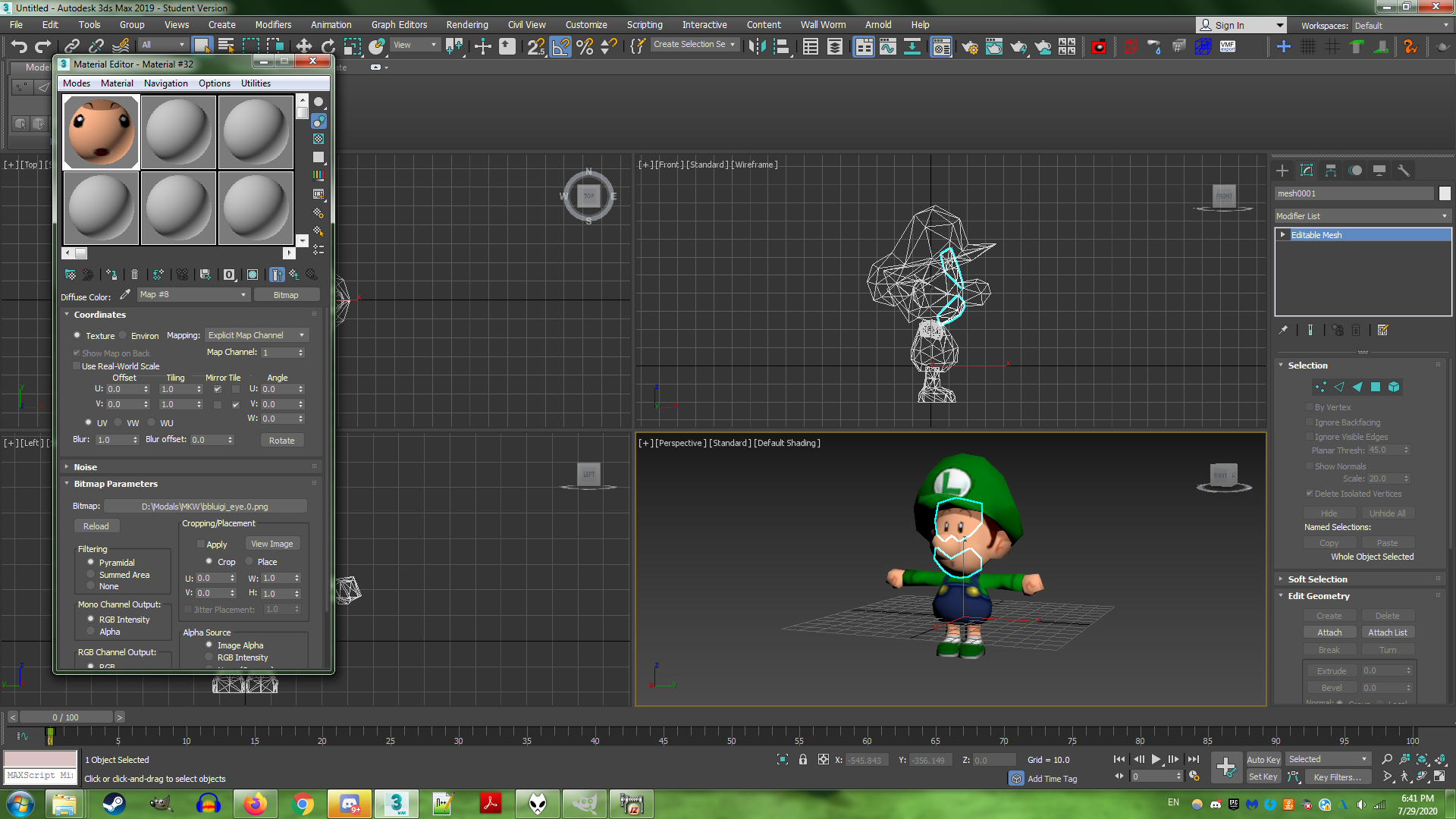The width and height of the screenshot is (1456, 819).
Task: Collapse the Coordinates rollout
Action: (x=99, y=315)
